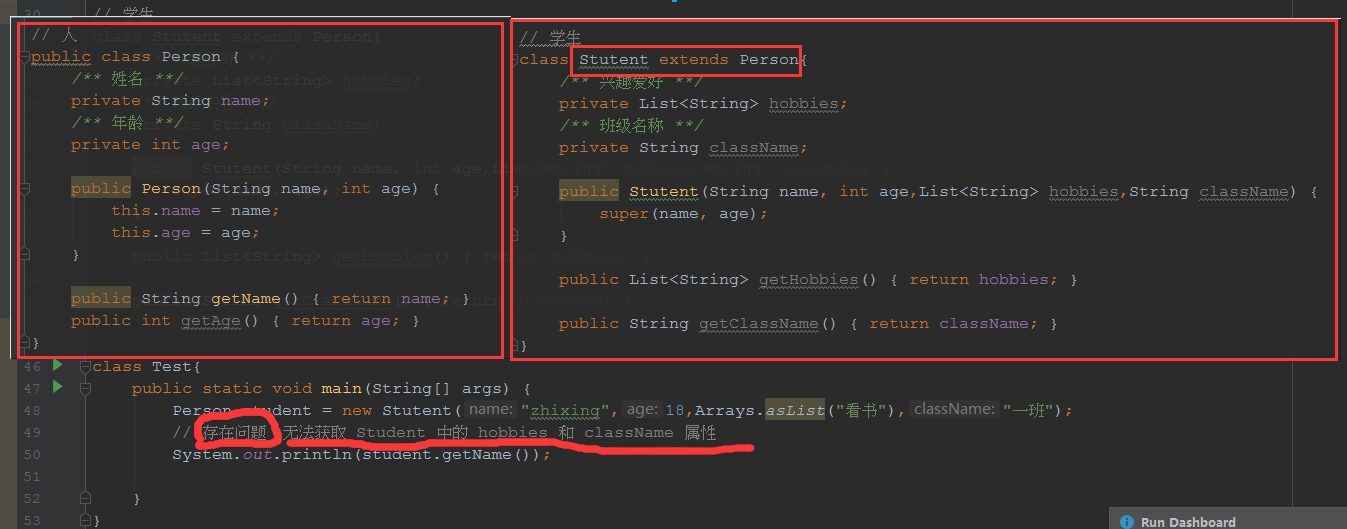This screenshot has width=1347, height=529.
Task: Collapse fold marker beside public class Person
Action: [x=24, y=56]
